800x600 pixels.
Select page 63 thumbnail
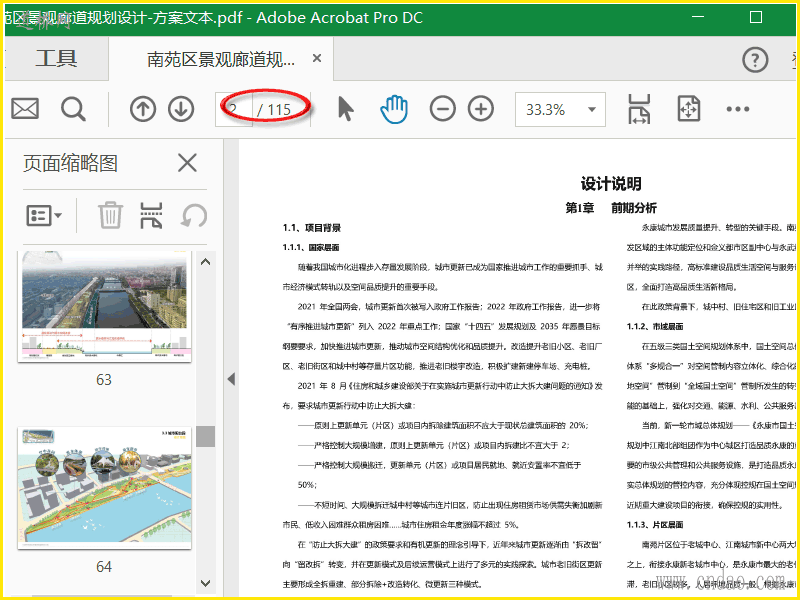(x=105, y=306)
